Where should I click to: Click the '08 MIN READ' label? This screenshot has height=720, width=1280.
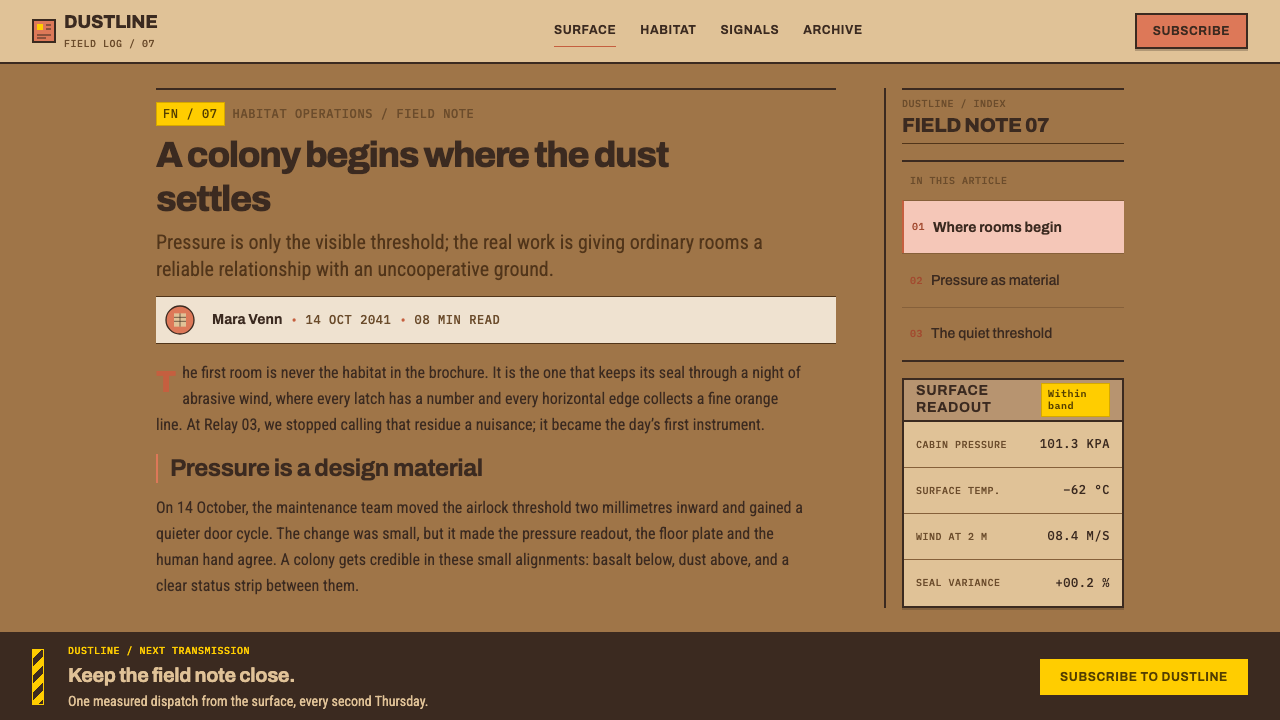coord(457,320)
